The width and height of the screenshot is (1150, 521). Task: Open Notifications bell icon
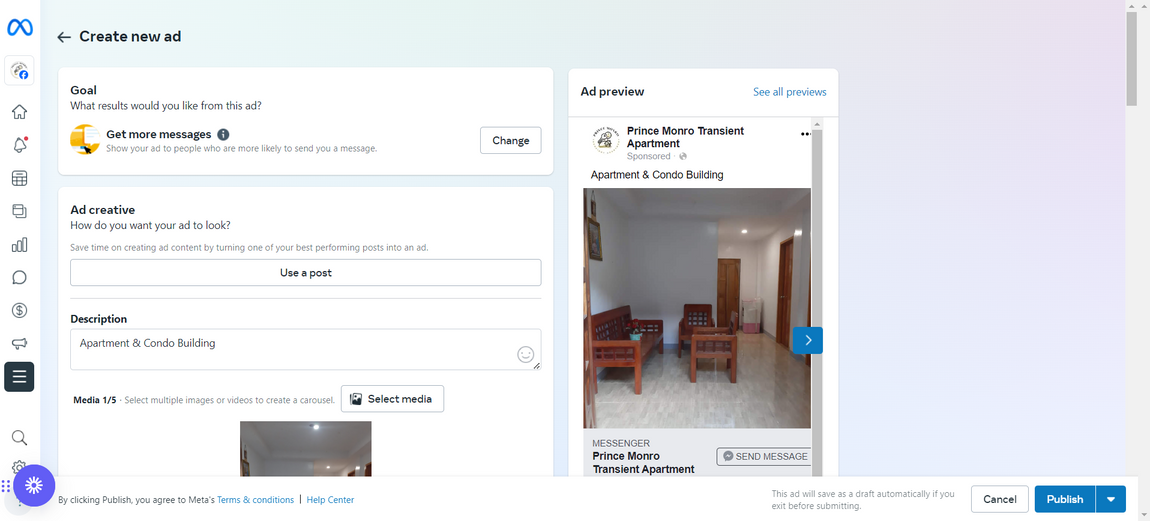click(x=20, y=145)
